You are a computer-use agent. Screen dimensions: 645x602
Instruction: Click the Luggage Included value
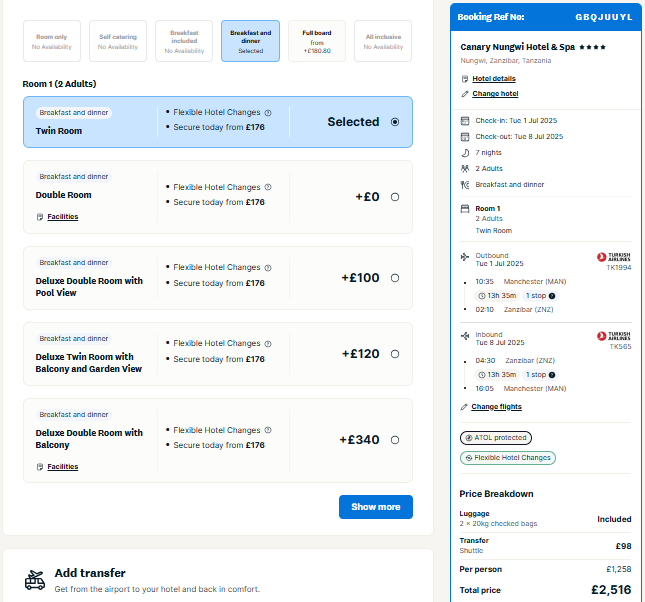coord(614,519)
